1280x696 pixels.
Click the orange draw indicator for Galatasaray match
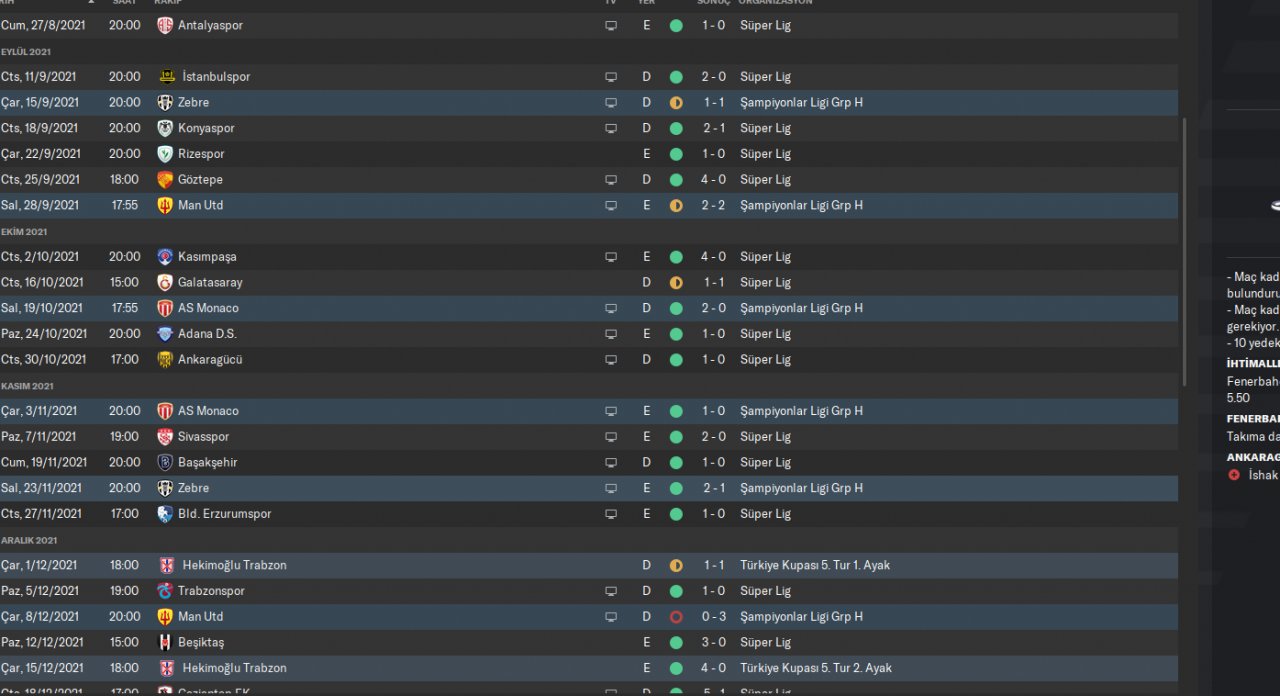[x=676, y=283]
